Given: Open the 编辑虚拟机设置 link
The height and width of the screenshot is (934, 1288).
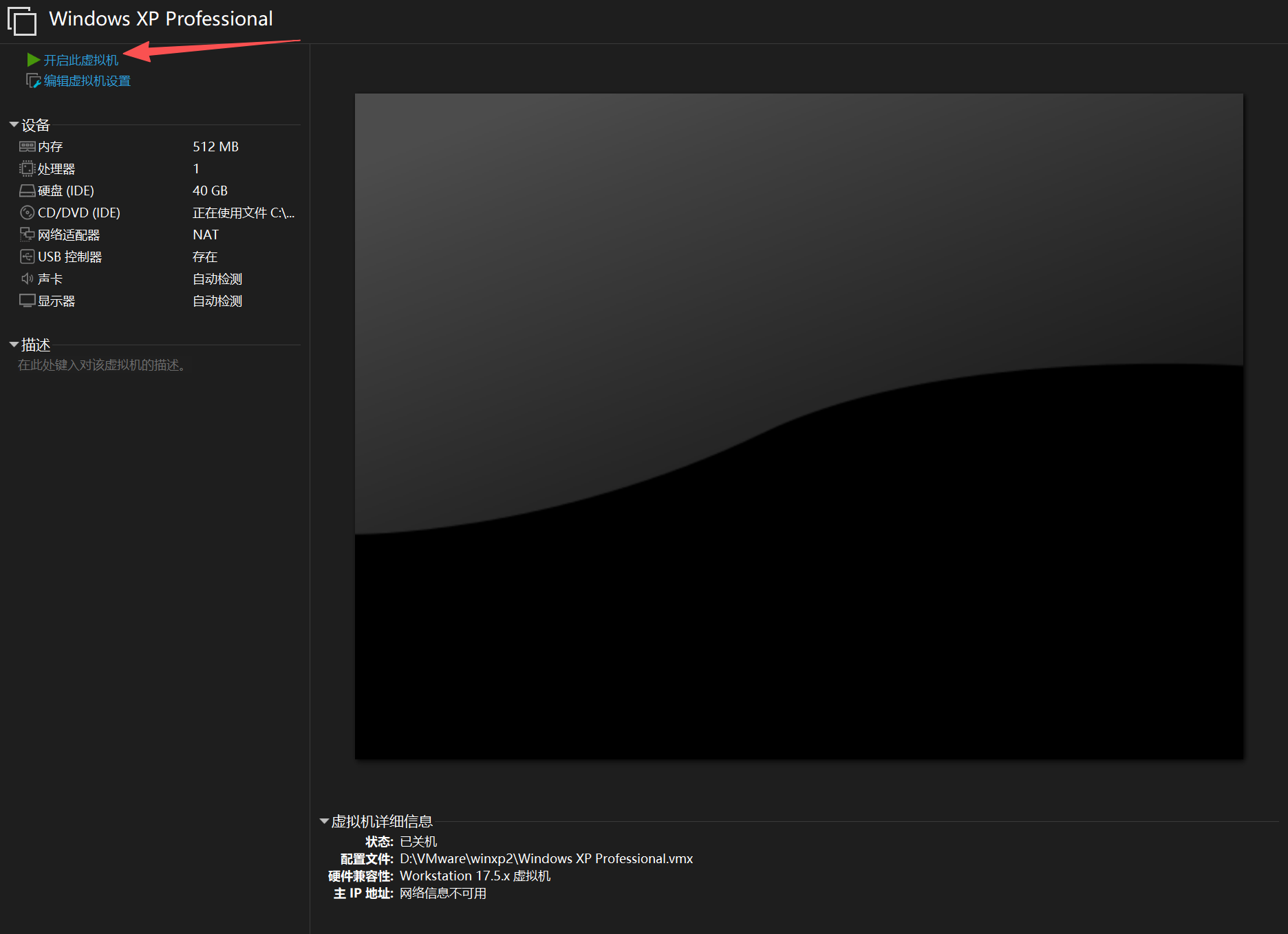Looking at the screenshot, I should pyautogui.click(x=87, y=81).
